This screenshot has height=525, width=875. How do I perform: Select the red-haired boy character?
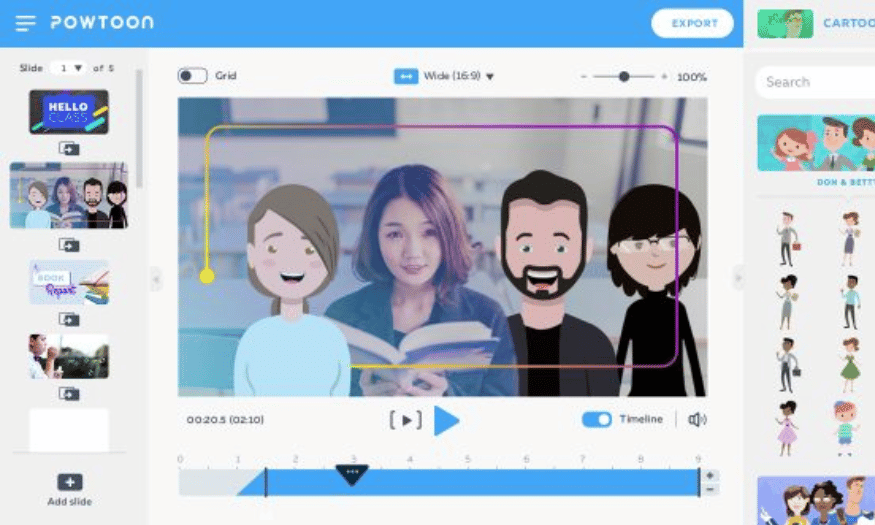coord(845,428)
